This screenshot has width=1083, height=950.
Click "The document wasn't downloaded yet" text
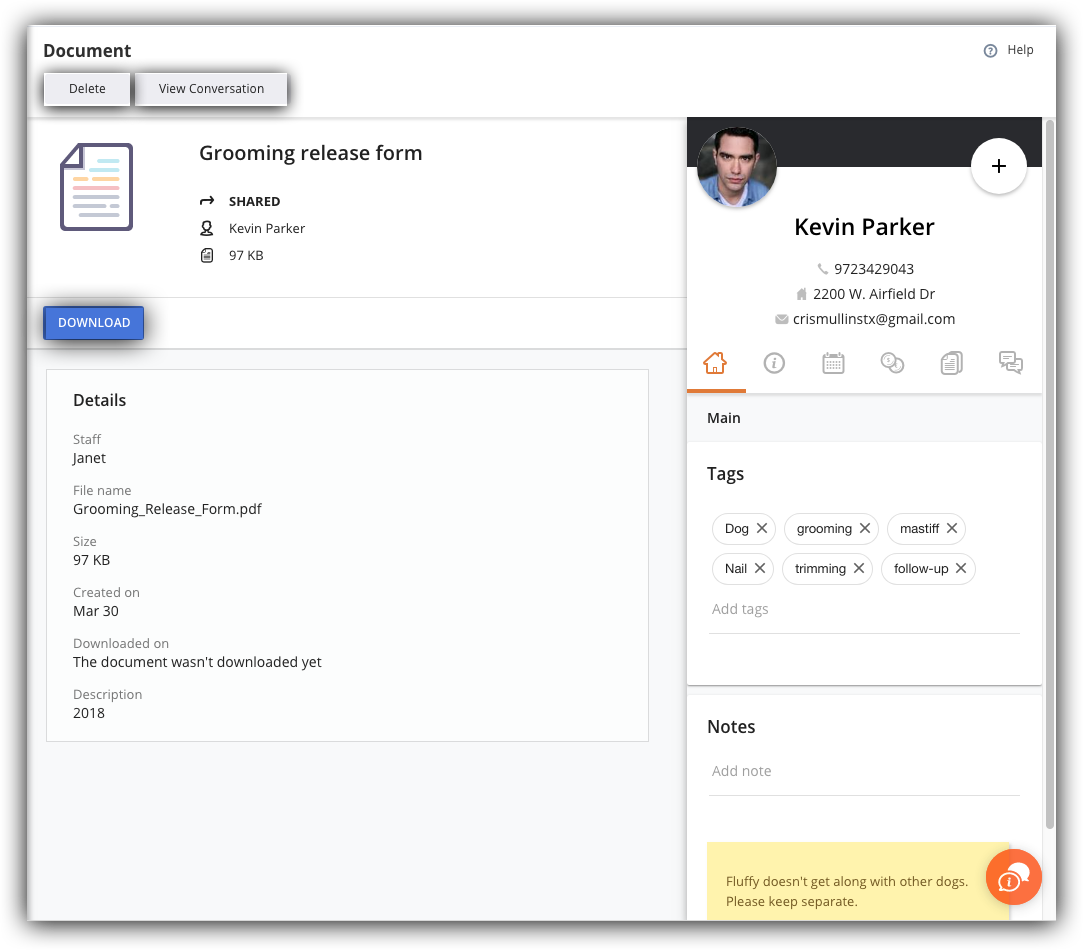tap(197, 662)
